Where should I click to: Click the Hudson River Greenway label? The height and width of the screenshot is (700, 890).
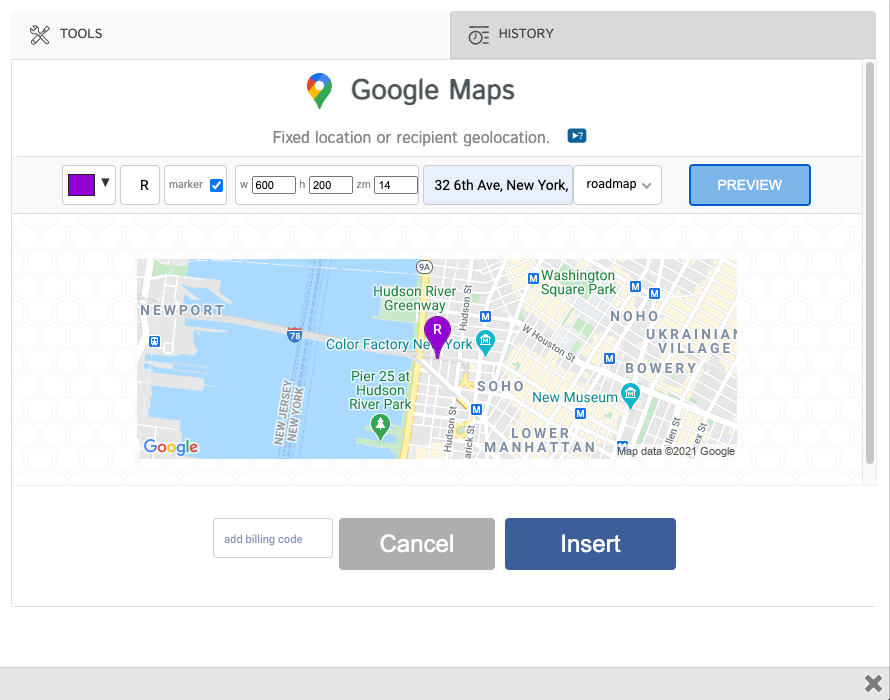pos(414,298)
